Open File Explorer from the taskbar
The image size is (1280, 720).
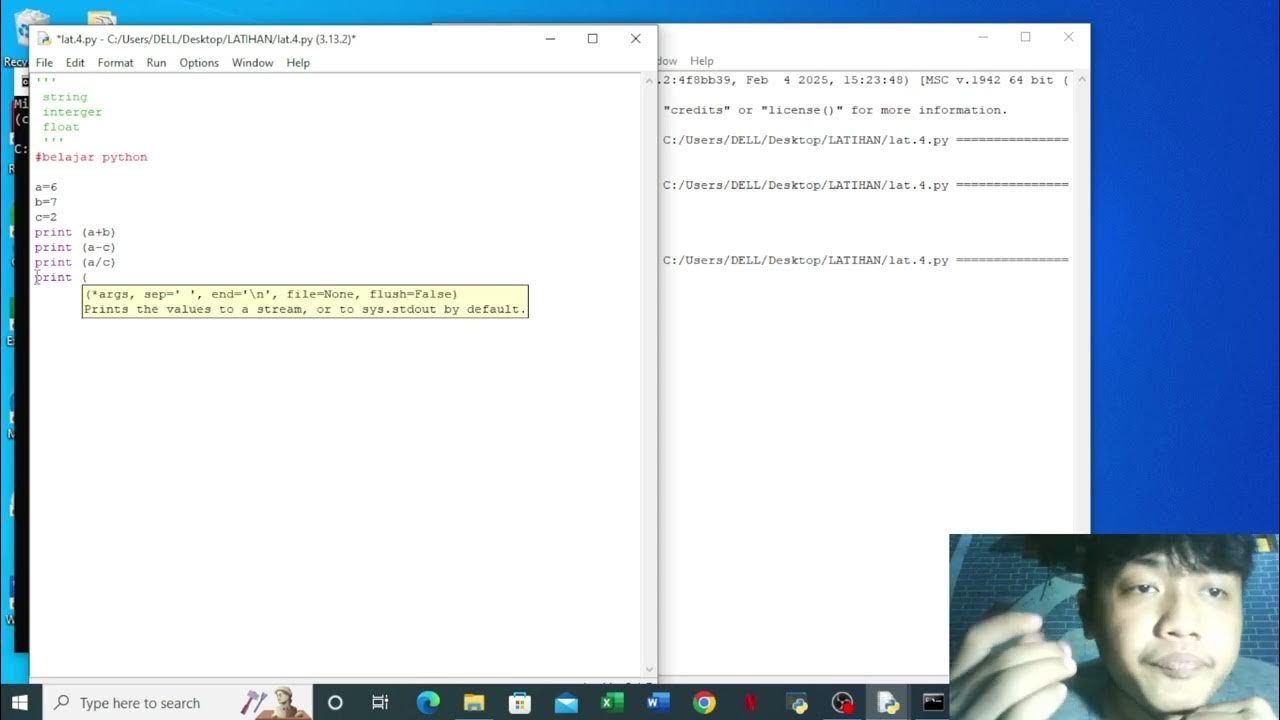(474, 702)
